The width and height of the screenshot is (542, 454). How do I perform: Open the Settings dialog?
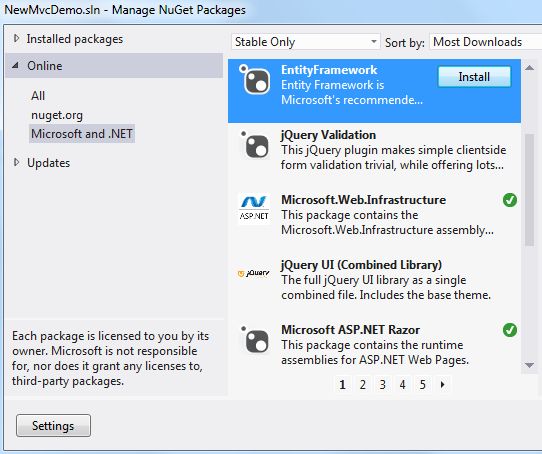(53, 426)
